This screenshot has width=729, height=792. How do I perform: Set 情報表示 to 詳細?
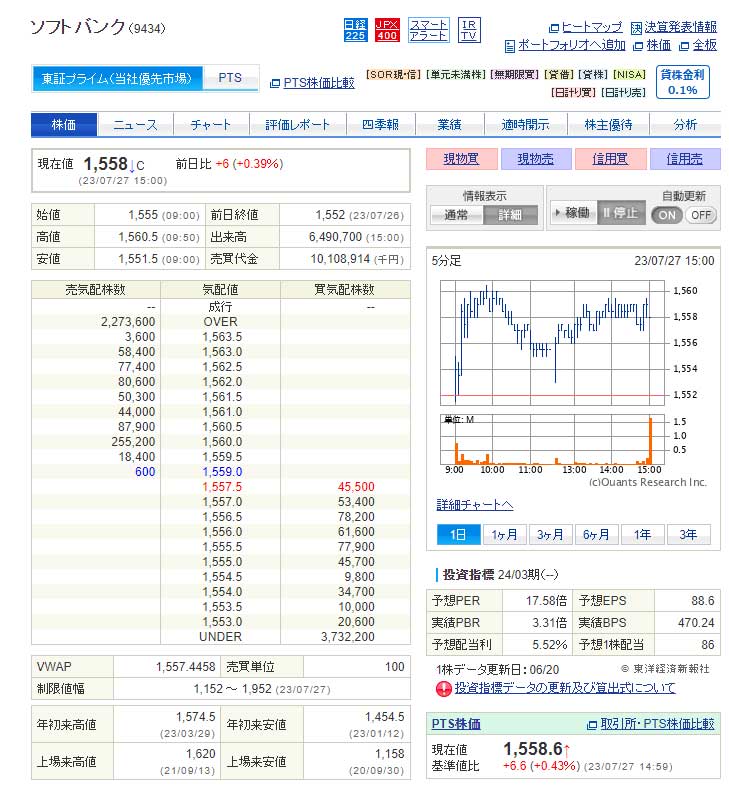tap(510, 215)
